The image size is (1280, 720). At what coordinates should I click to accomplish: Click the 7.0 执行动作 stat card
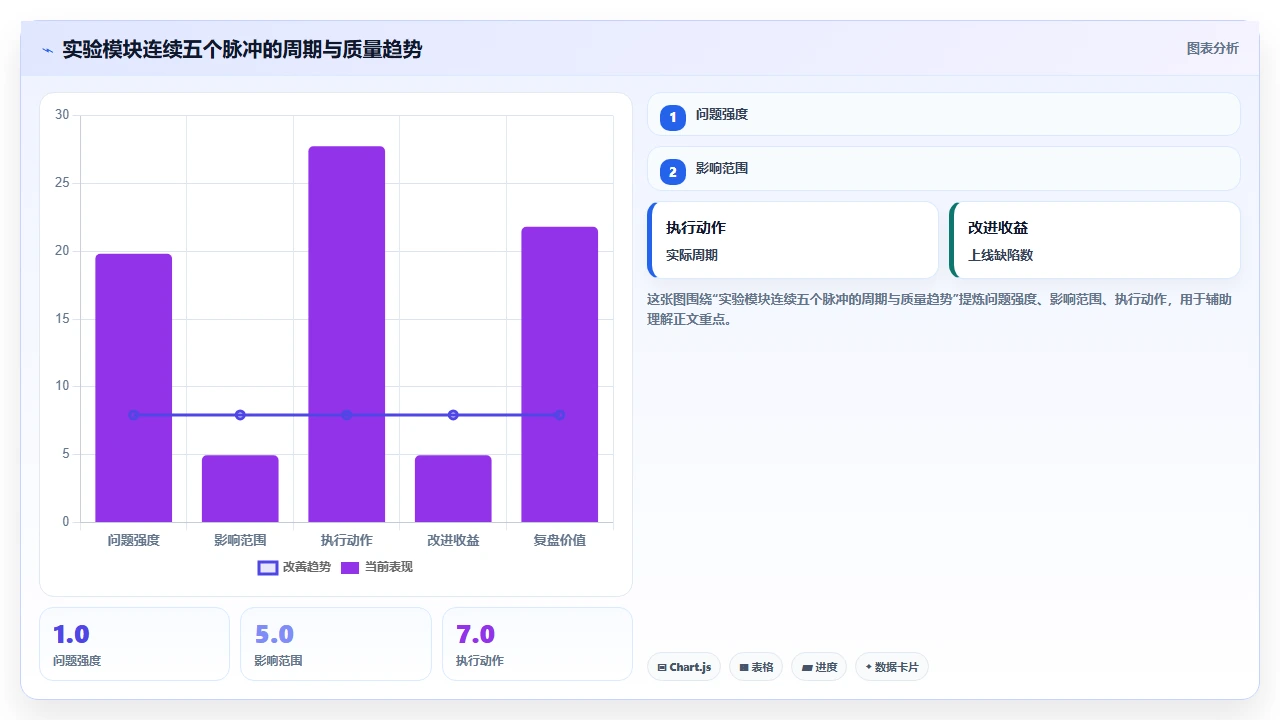[x=537, y=644]
